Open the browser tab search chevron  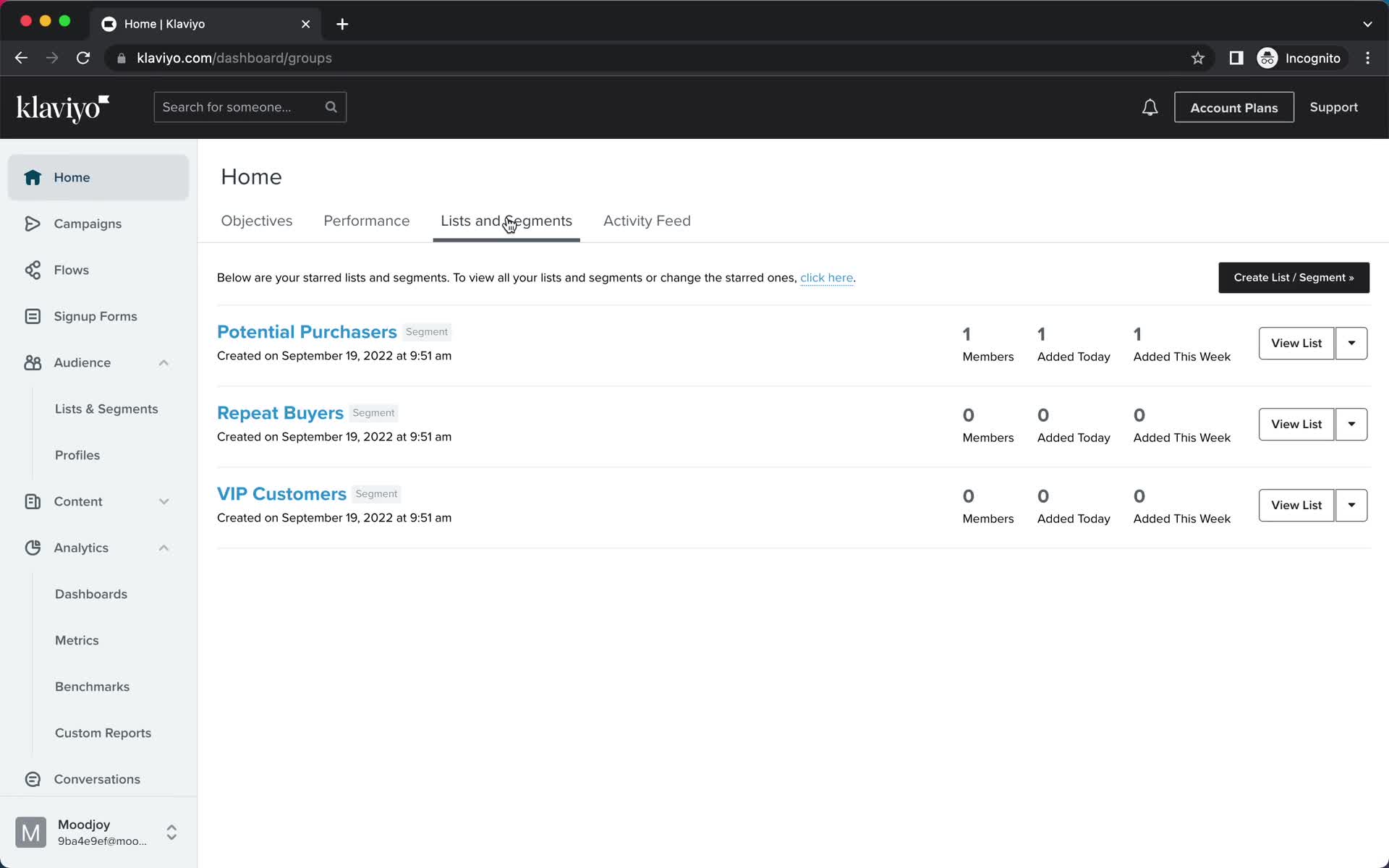1367,24
